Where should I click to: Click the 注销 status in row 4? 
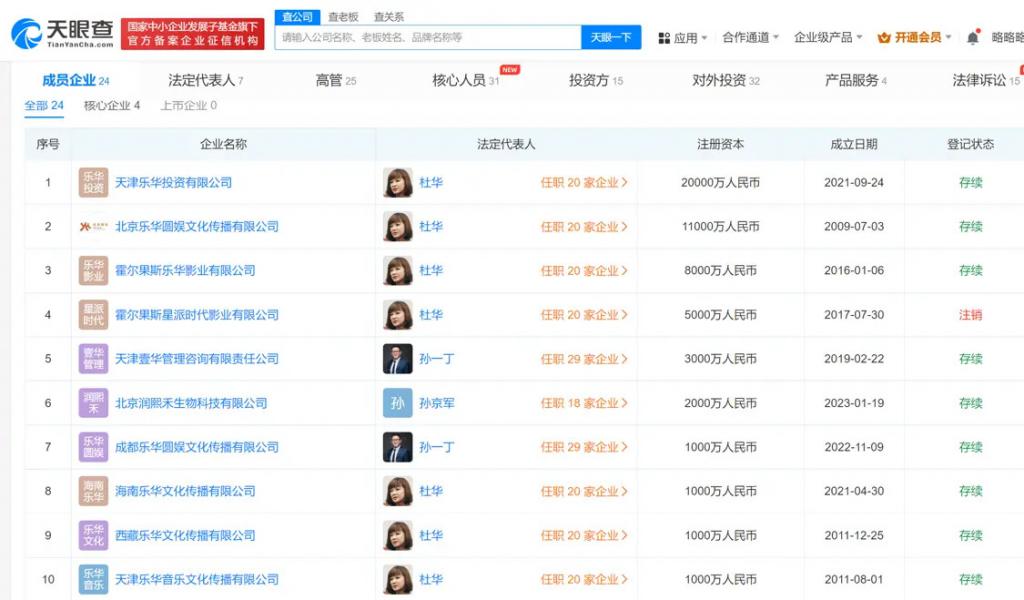(x=970, y=315)
